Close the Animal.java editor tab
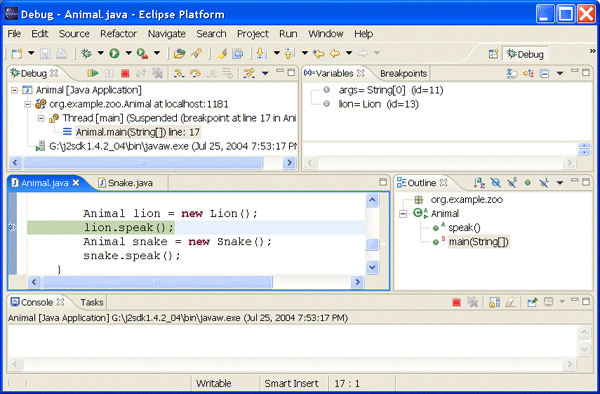 coord(76,183)
